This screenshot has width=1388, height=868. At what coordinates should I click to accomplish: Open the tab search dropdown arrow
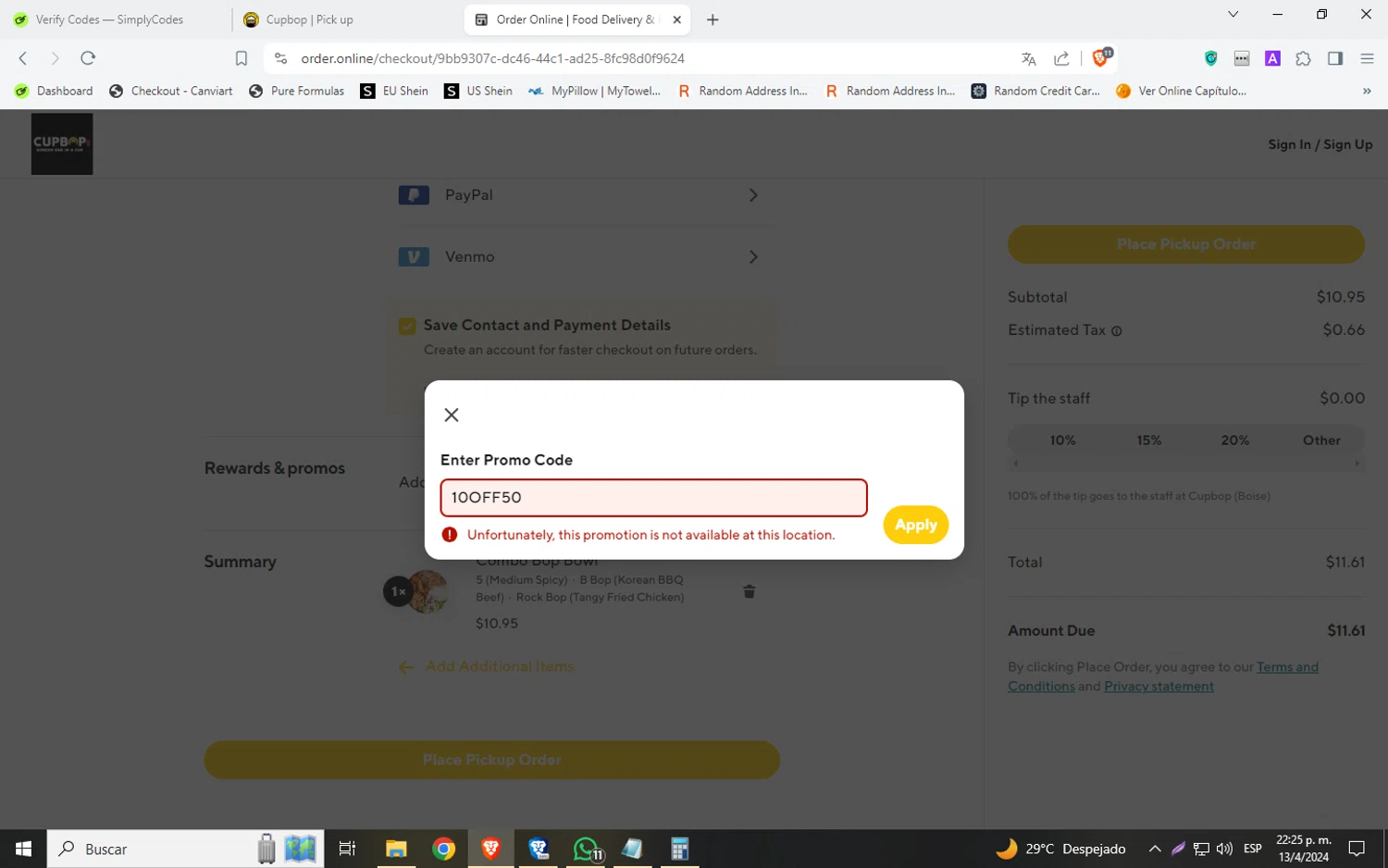pyautogui.click(x=1233, y=14)
